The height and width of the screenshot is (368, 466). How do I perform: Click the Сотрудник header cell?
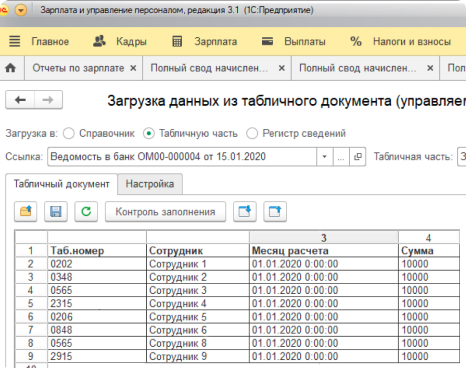tap(198, 251)
